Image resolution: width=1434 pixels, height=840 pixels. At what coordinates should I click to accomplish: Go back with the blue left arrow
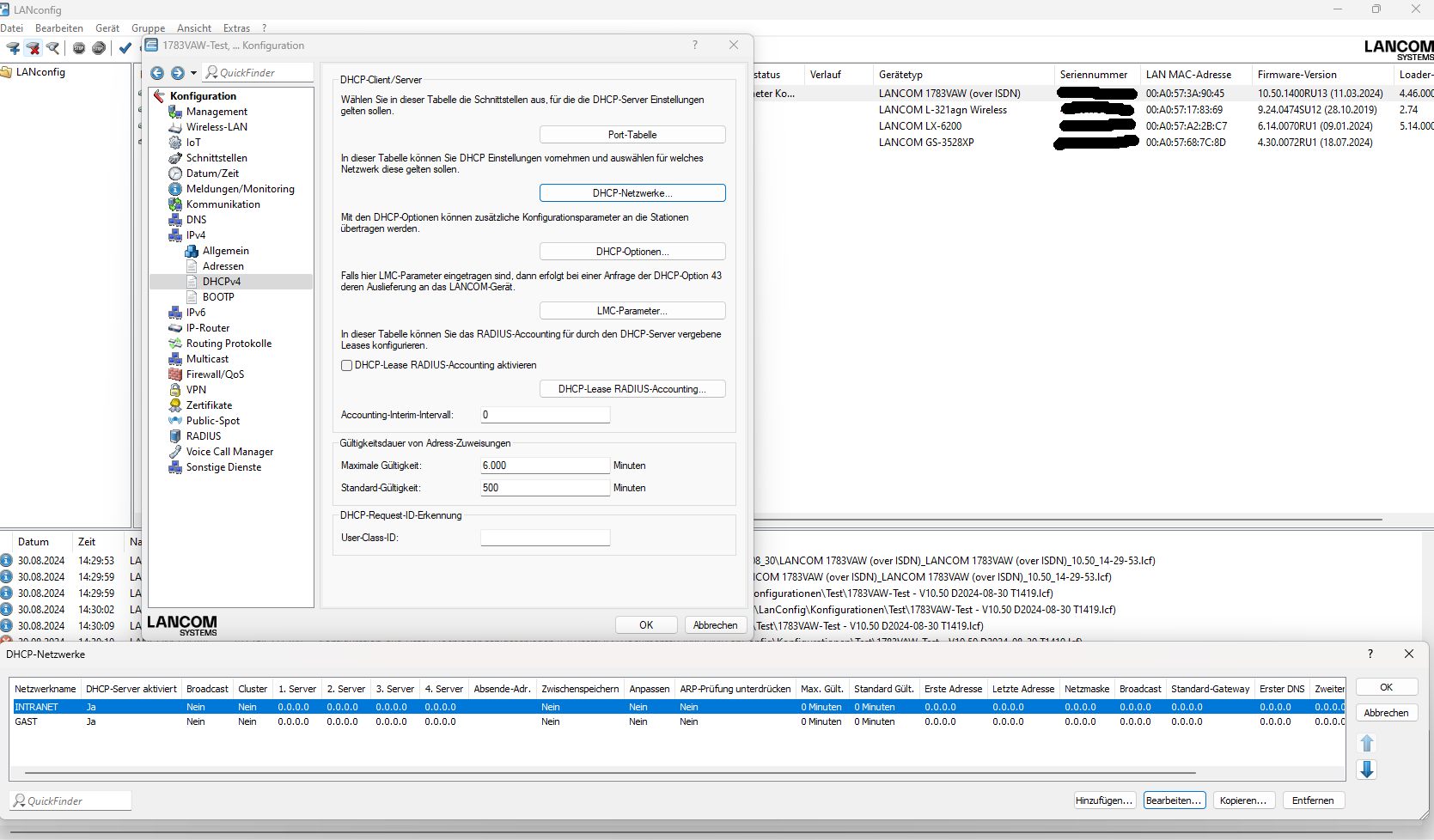click(x=157, y=73)
